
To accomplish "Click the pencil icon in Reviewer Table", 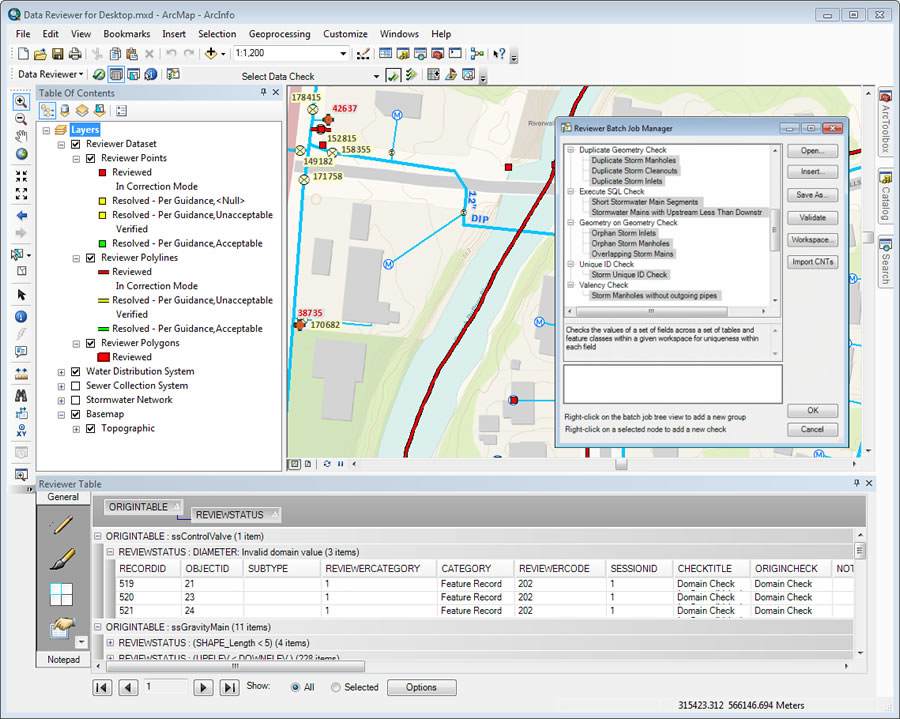I will 62,524.
